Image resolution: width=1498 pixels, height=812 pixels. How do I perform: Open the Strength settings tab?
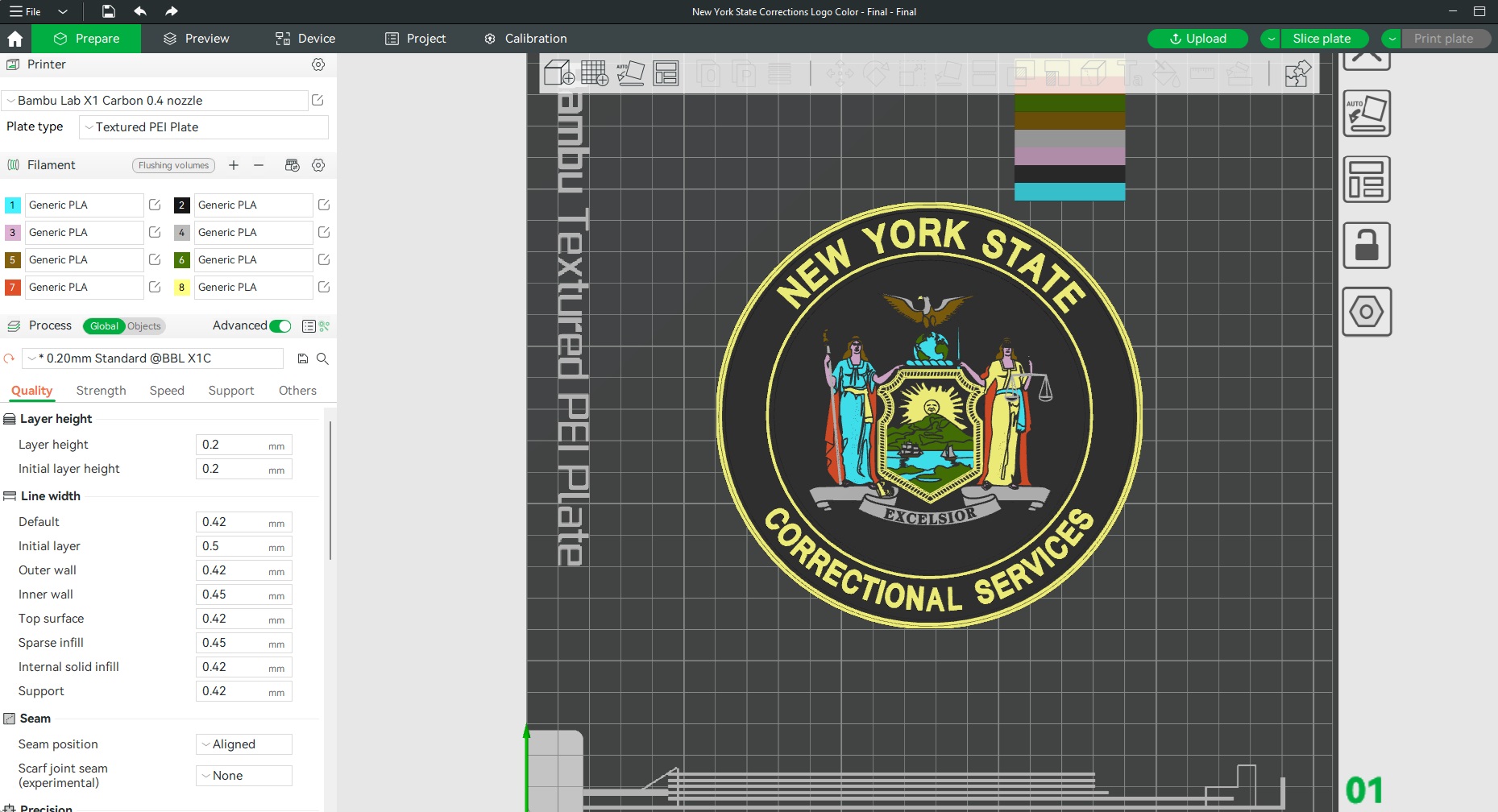101,391
